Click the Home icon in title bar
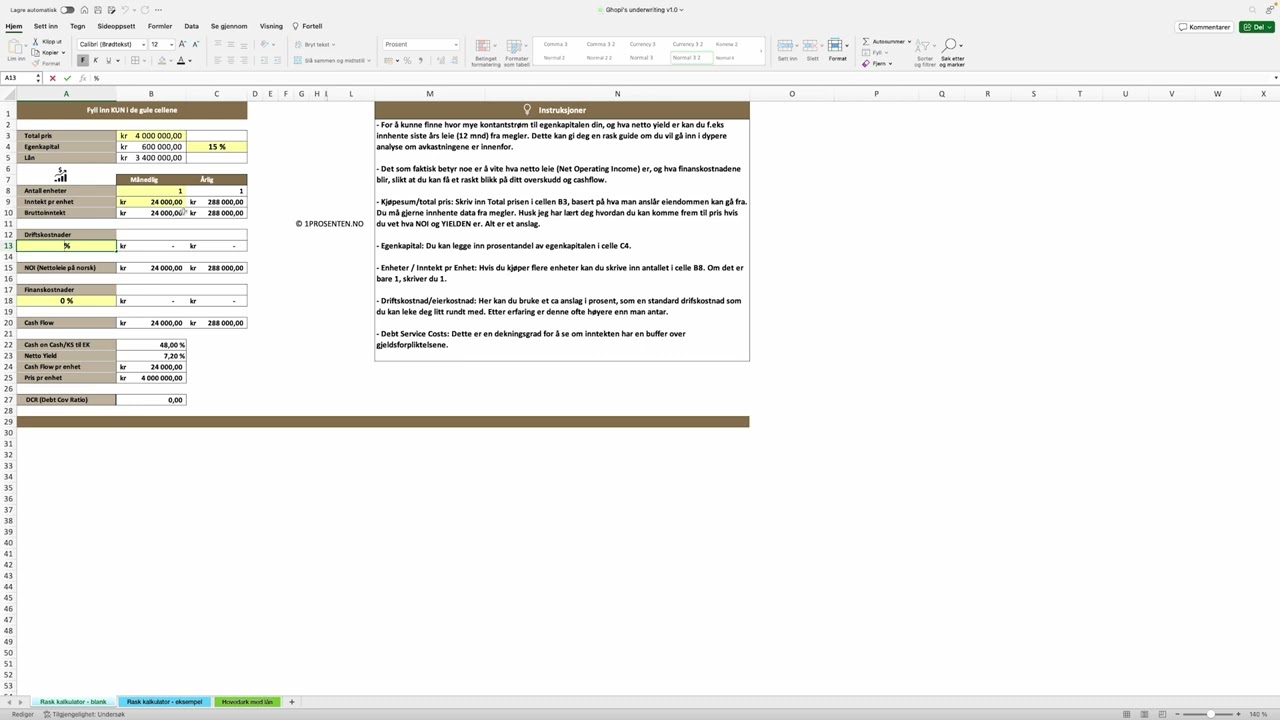The height and width of the screenshot is (720, 1280). [85, 10]
